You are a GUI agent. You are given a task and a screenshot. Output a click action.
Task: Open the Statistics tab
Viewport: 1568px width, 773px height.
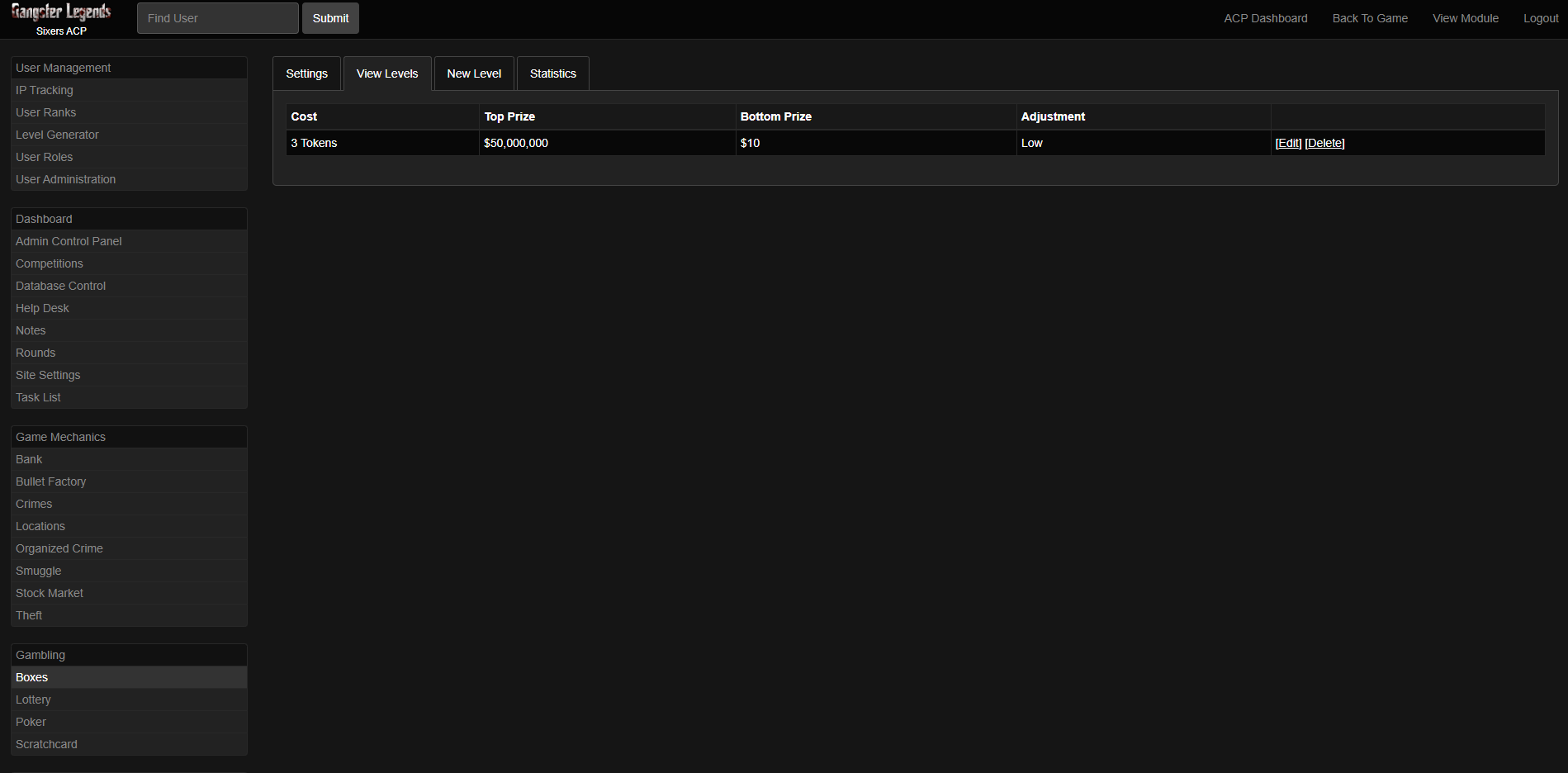pos(552,74)
